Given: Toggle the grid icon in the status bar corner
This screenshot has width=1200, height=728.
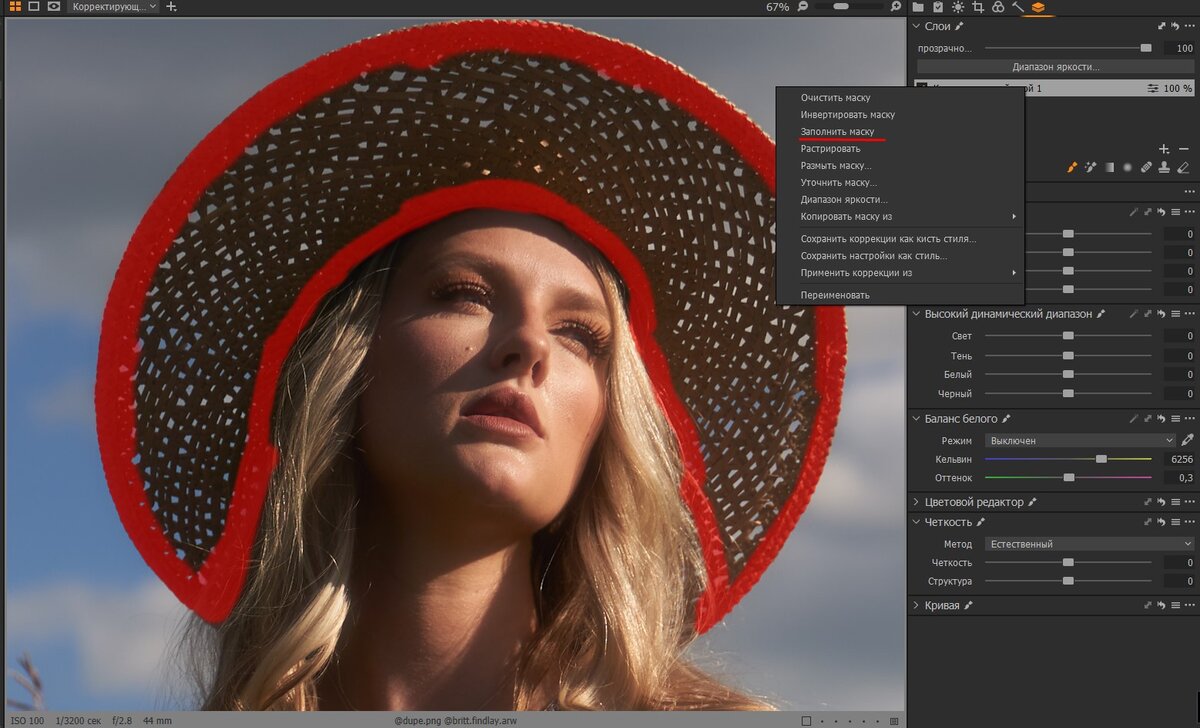Looking at the screenshot, I should tap(894, 721).
